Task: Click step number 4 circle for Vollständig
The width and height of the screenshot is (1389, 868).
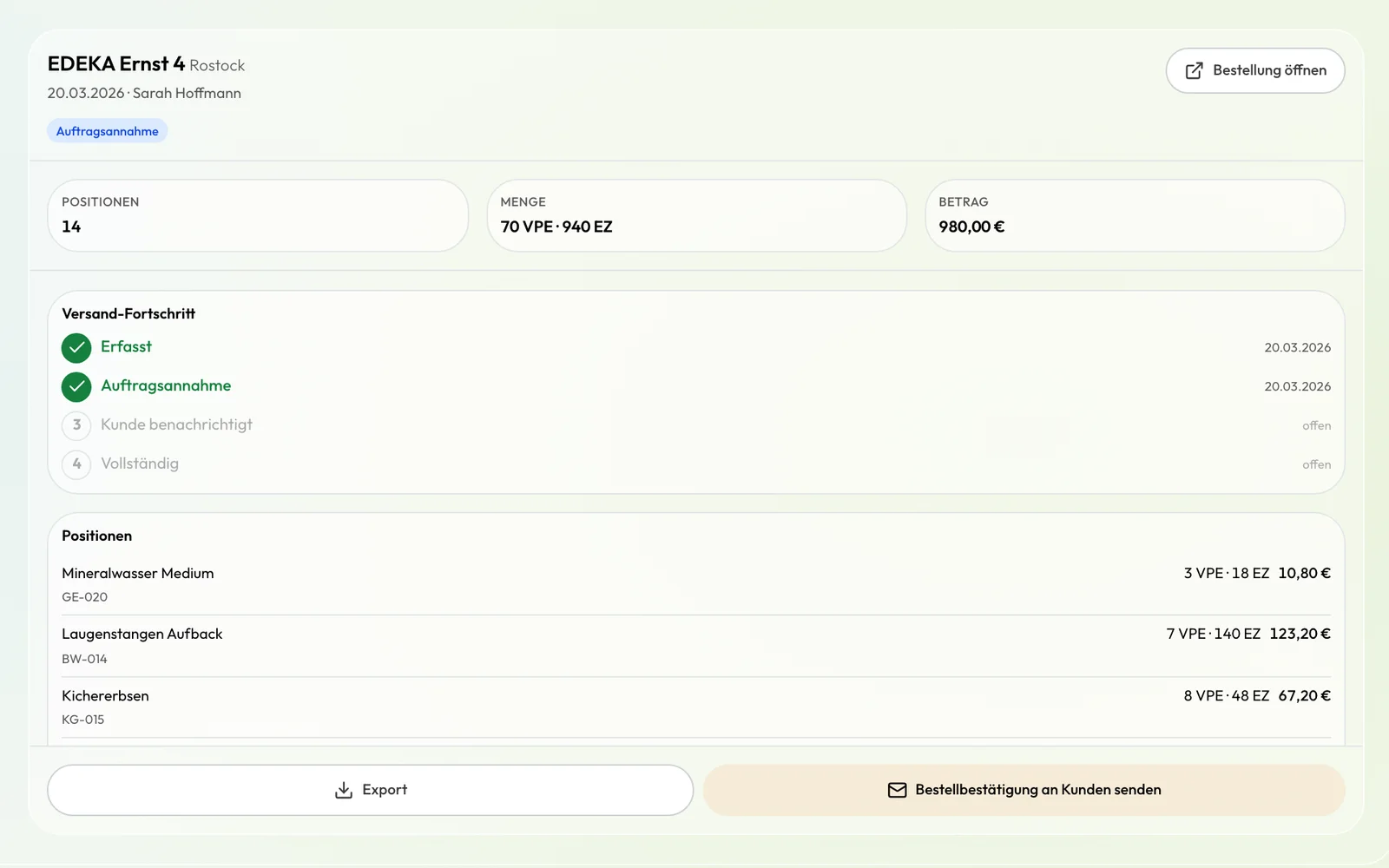Action: click(76, 464)
